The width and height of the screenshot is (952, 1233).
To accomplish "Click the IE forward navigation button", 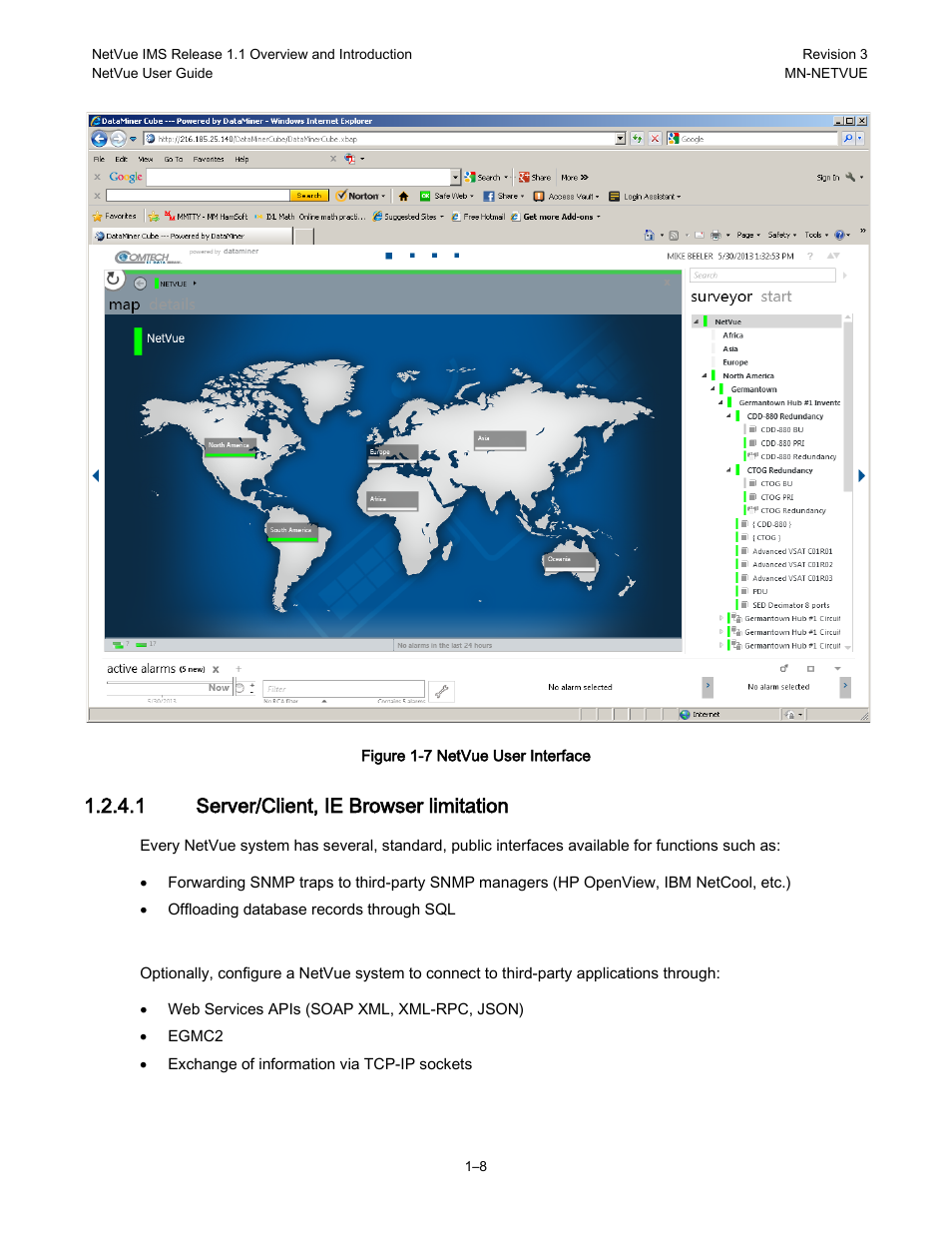I will (x=118, y=139).
